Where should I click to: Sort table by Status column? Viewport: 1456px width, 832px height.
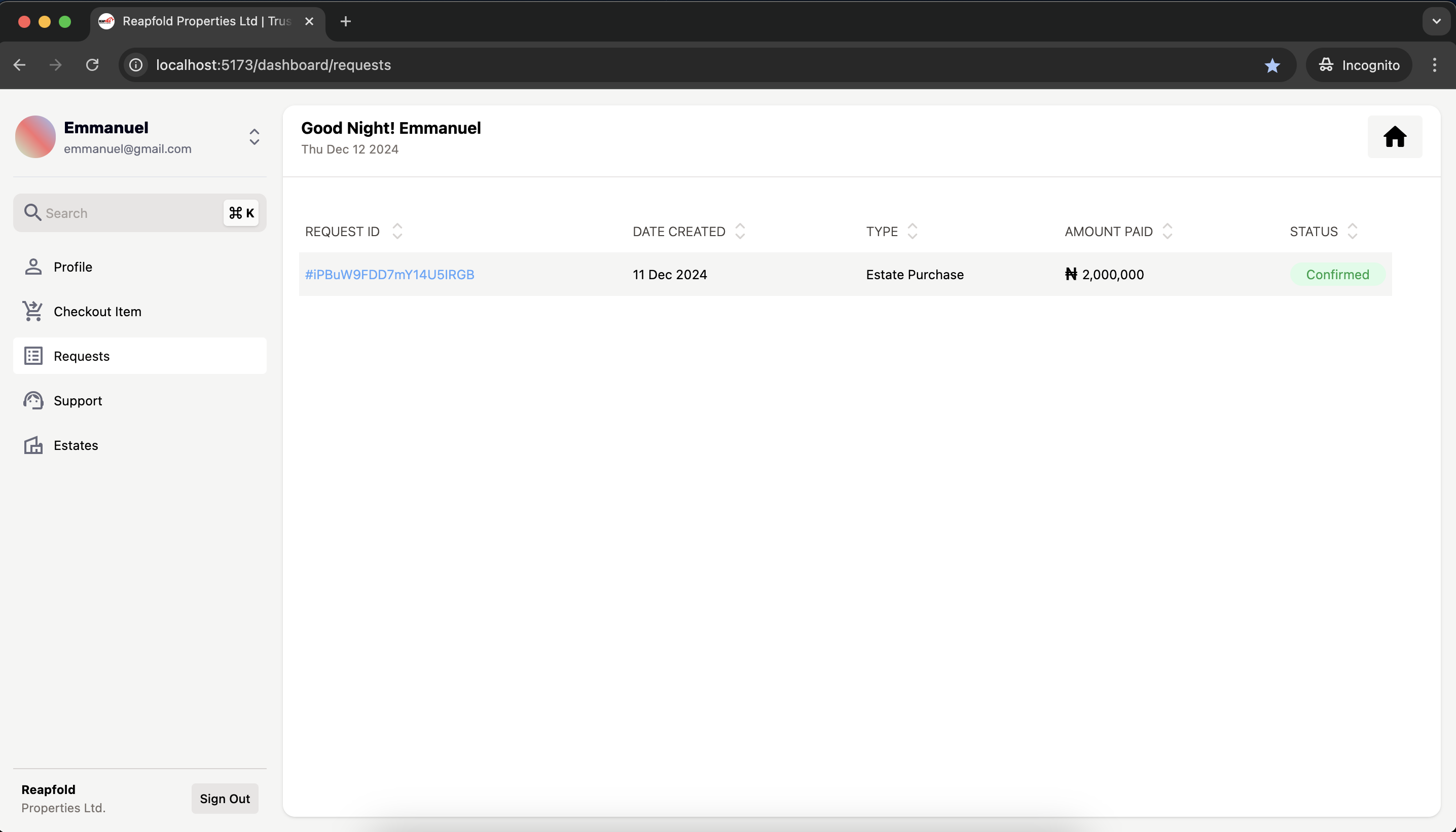1352,232
